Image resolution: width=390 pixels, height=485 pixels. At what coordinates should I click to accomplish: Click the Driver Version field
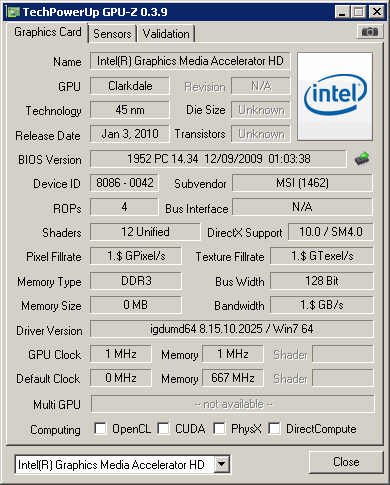click(x=232, y=329)
